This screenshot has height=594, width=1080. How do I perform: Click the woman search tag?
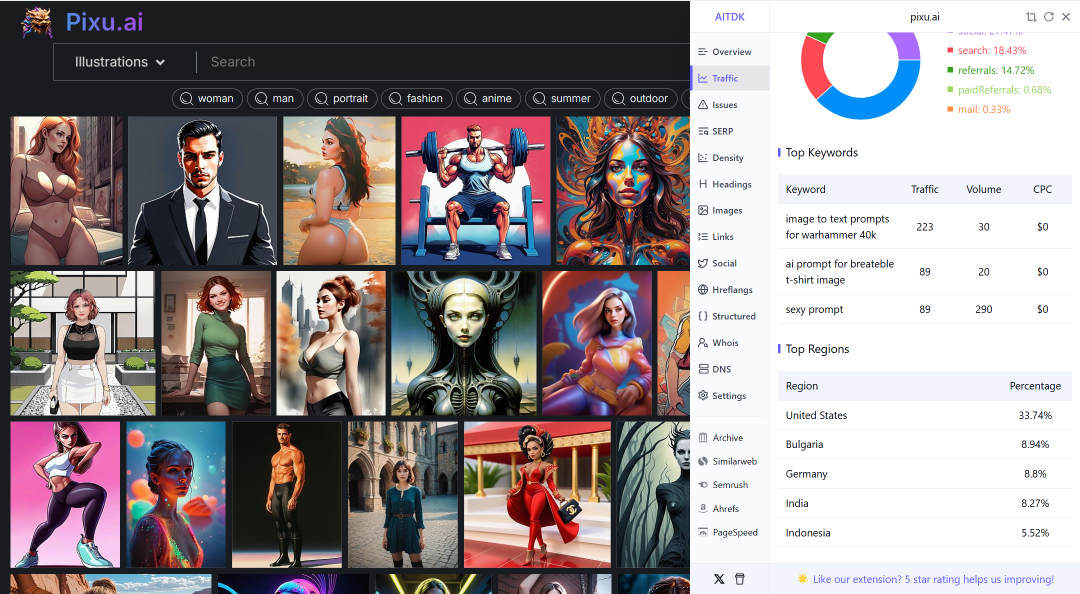click(207, 99)
